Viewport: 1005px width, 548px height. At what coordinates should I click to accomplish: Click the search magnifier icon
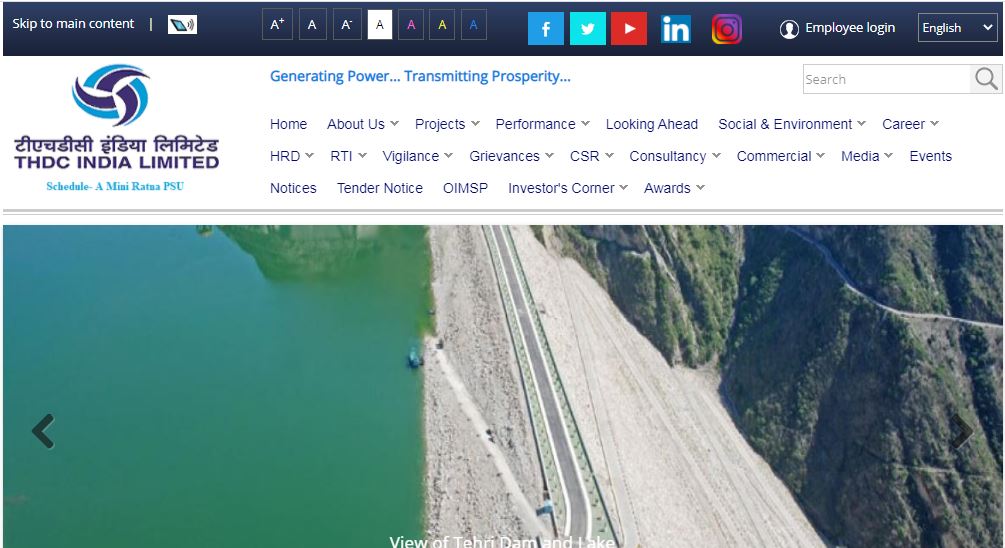(x=986, y=79)
